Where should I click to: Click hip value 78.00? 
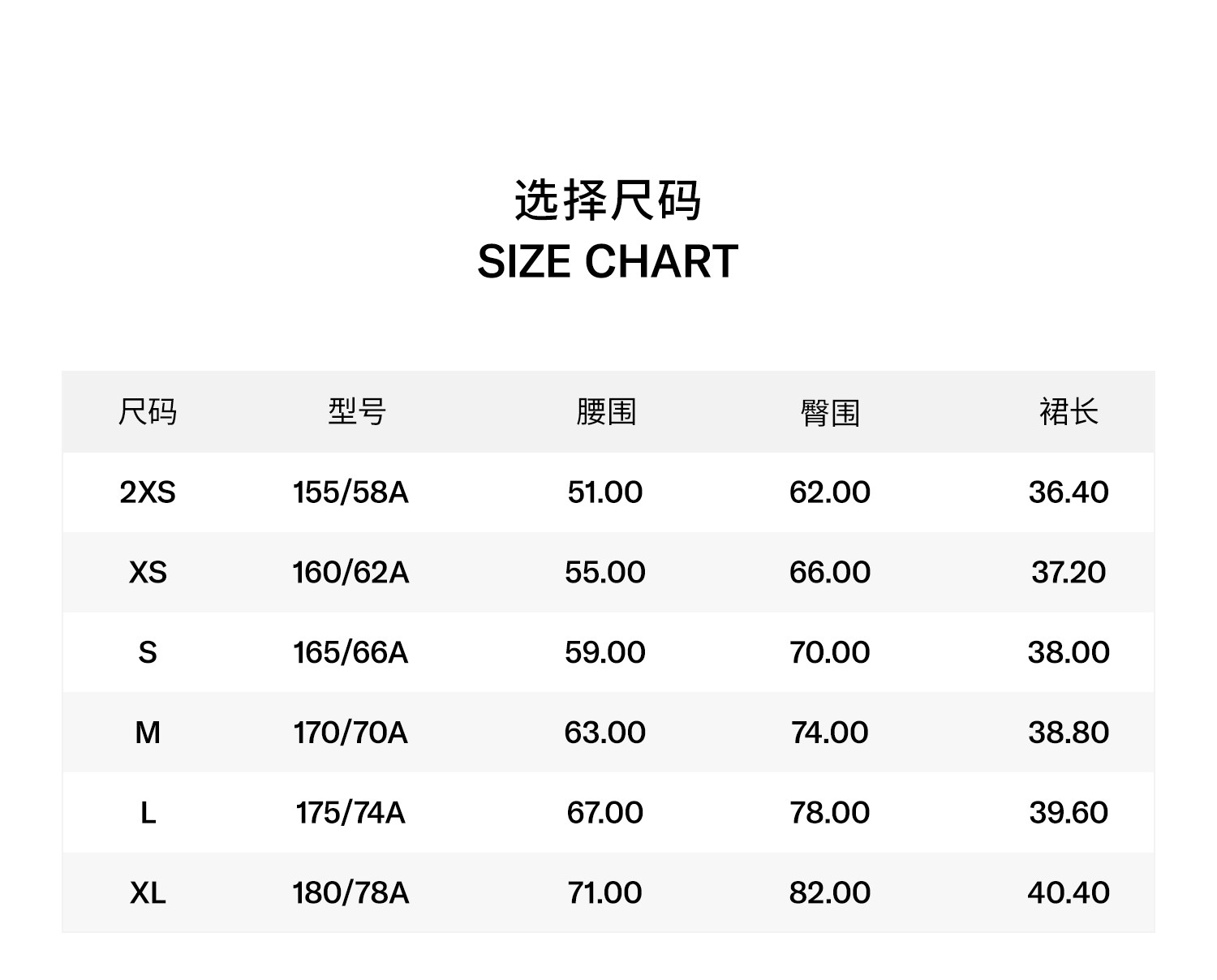pyautogui.click(x=829, y=812)
